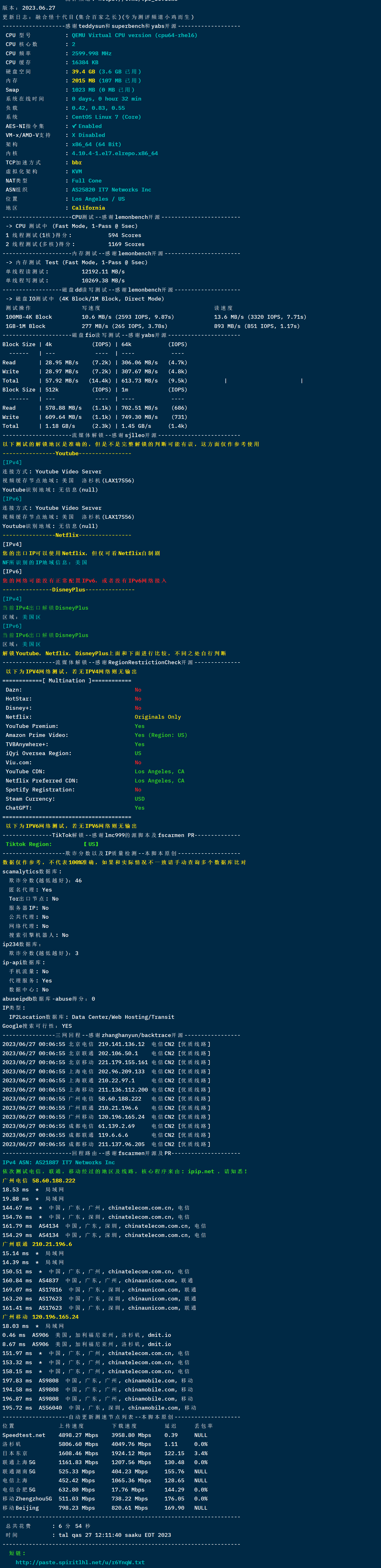Viewport: 381px width, 1568px height.
Task: Select the memory value 2015 MB
Action: coord(83,81)
